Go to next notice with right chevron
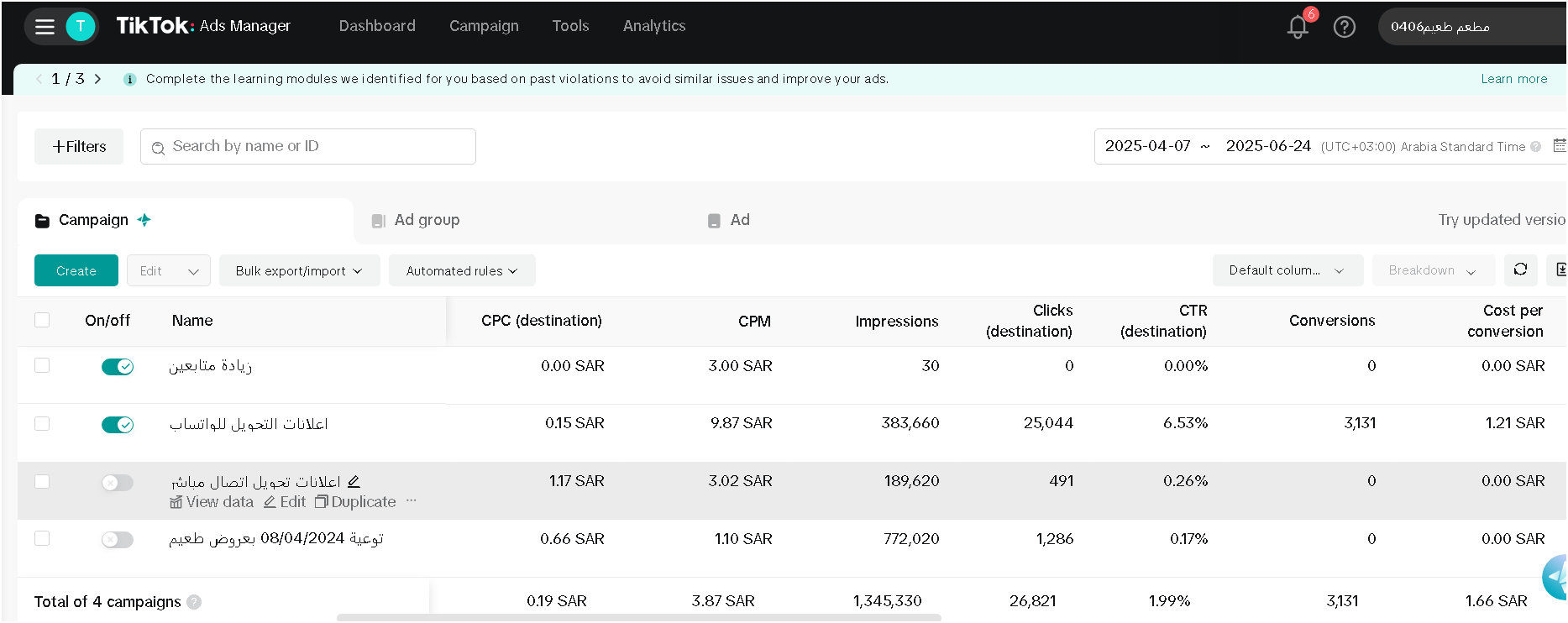Screen dimensions: 1568x623 [x=97, y=79]
